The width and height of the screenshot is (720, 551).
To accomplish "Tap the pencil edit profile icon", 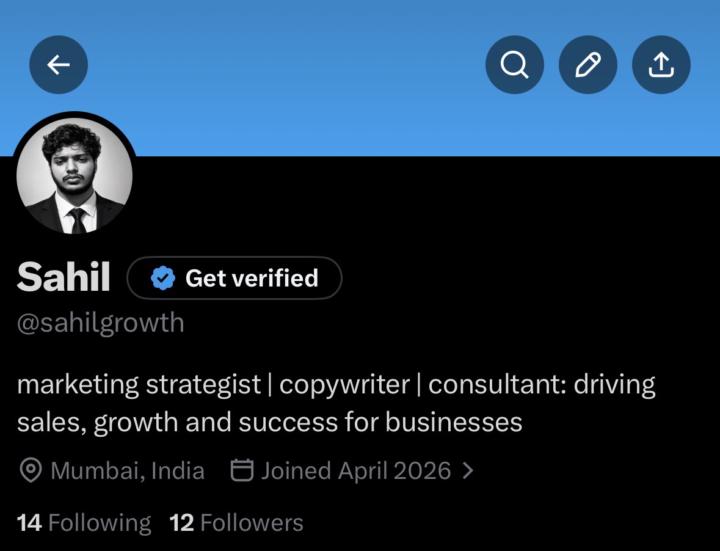I will point(588,65).
